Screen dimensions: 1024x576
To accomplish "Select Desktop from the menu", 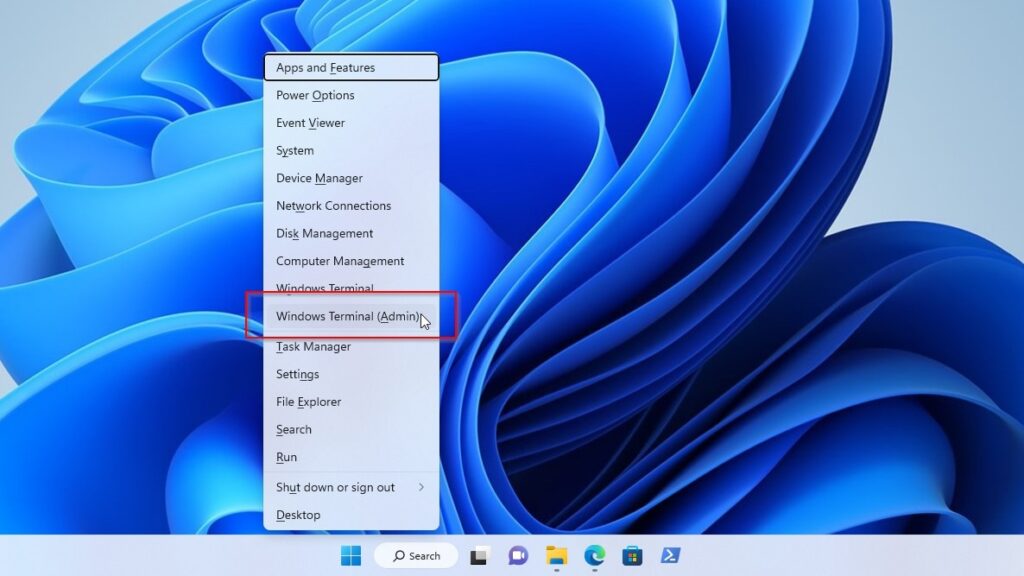I will click(x=351, y=515).
